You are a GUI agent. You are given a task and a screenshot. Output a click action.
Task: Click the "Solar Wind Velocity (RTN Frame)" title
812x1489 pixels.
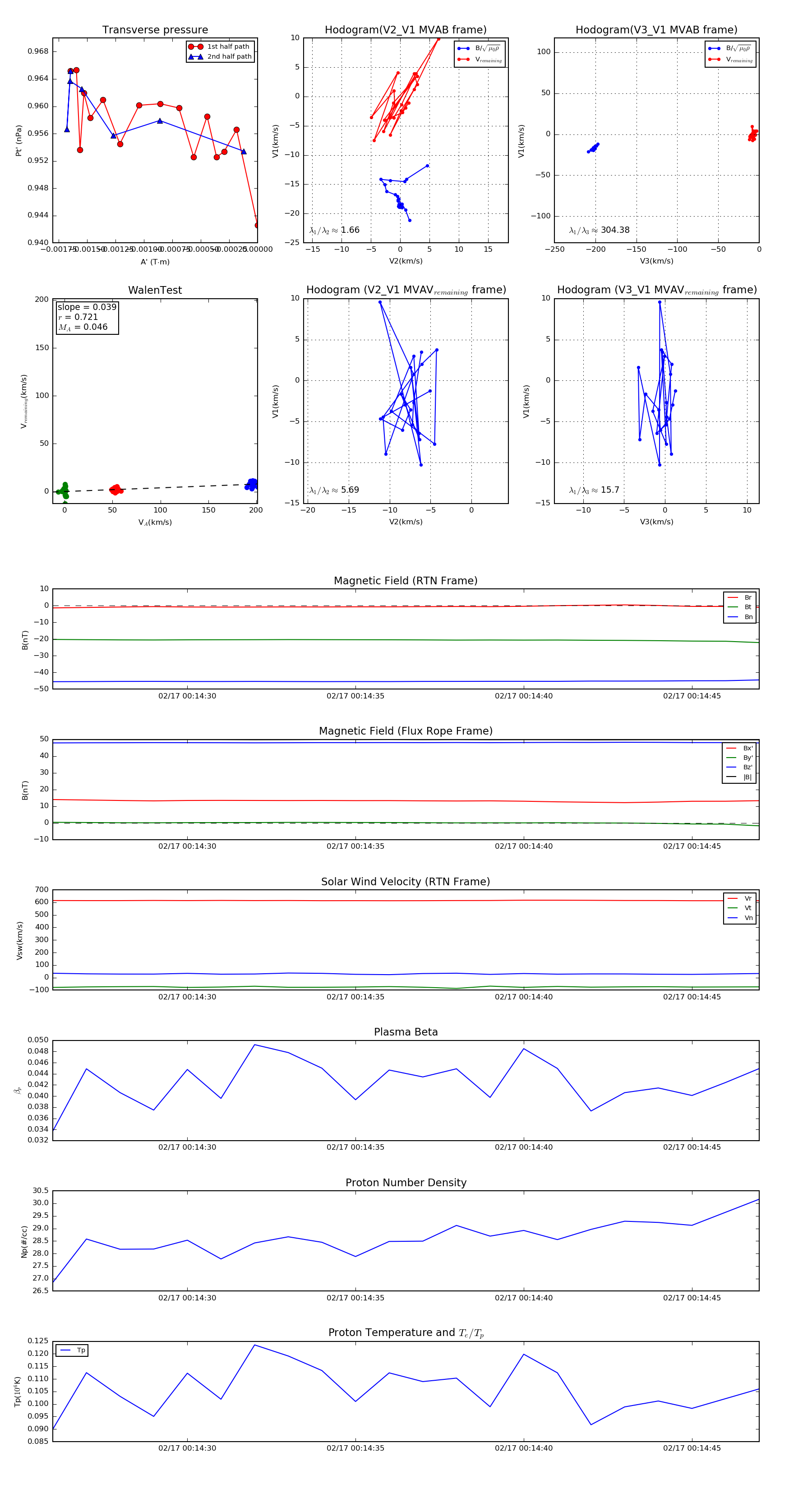[x=406, y=882]
